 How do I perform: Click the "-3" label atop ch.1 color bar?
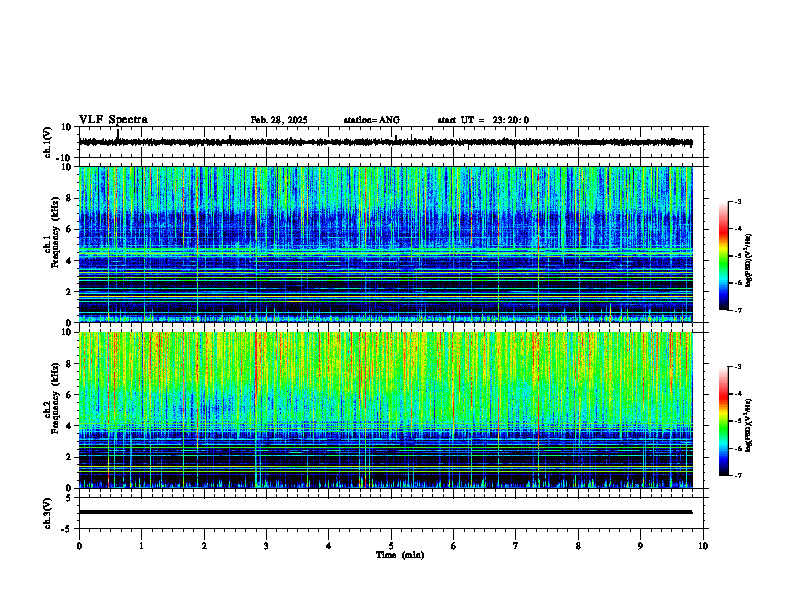[x=737, y=201]
